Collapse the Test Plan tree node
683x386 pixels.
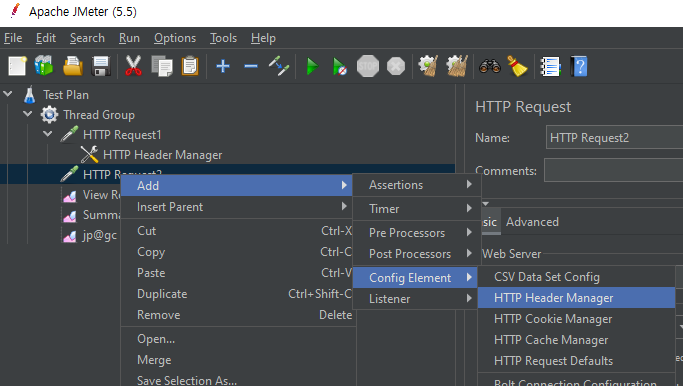pos(8,94)
